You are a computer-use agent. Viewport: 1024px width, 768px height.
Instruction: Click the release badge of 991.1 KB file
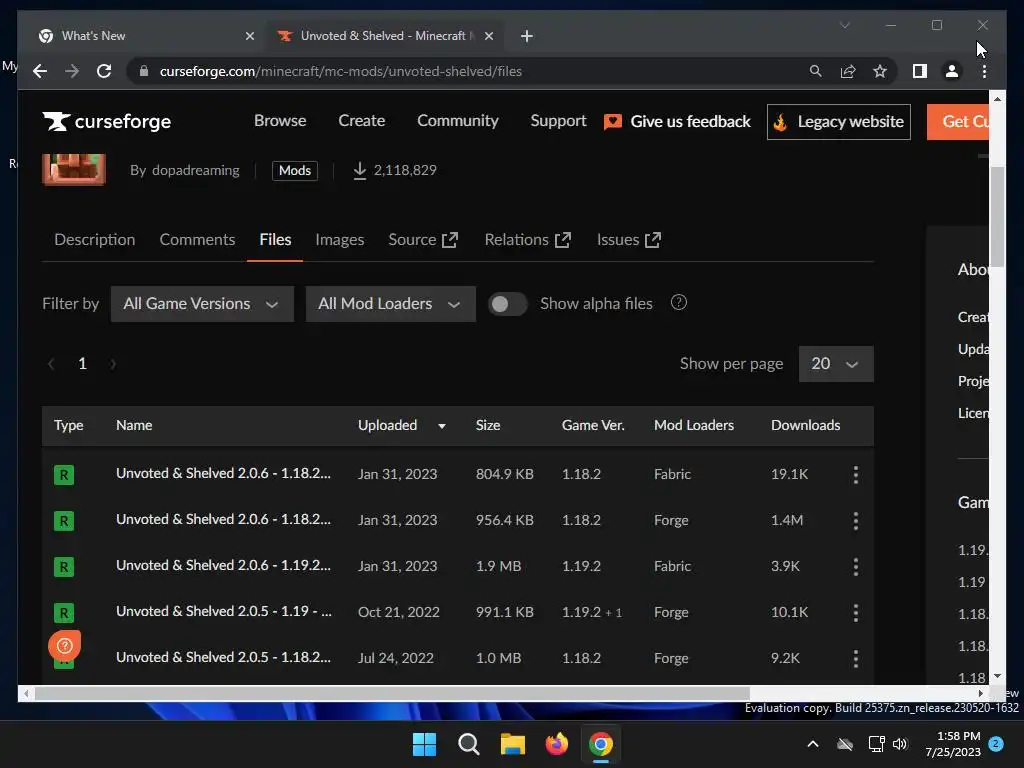63,613
